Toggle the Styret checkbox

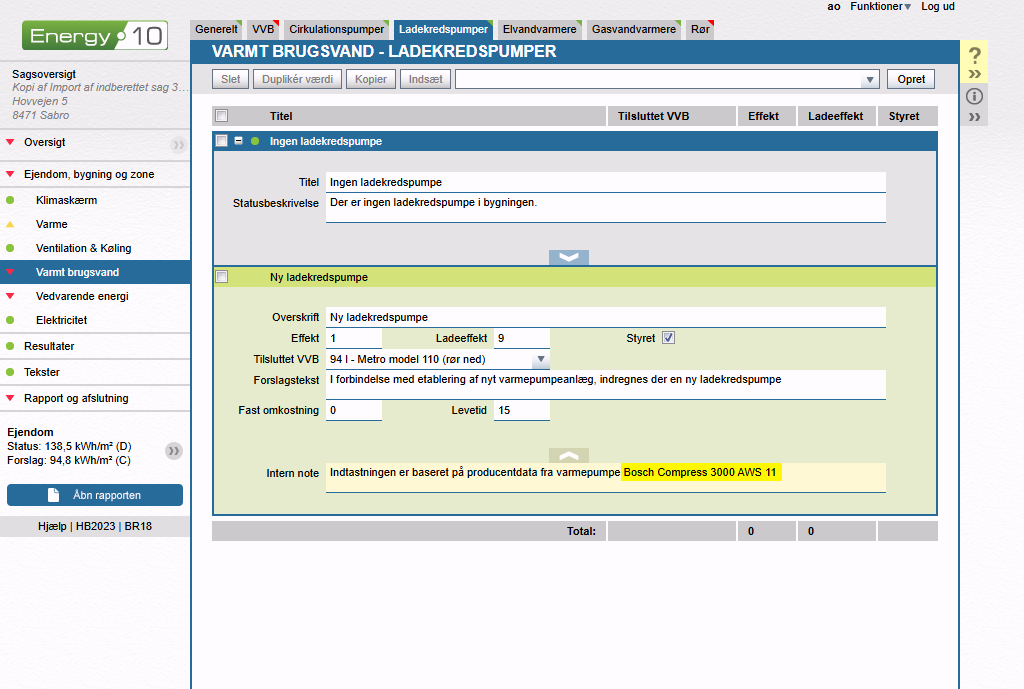point(669,338)
